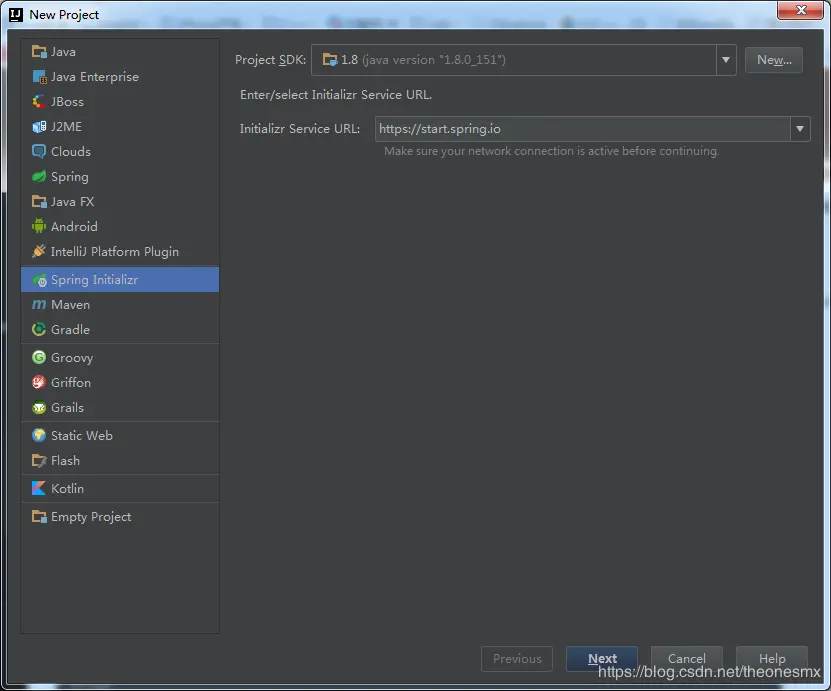Click the network connection hint text
Image resolution: width=831 pixels, height=691 pixels.
click(x=552, y=151)
